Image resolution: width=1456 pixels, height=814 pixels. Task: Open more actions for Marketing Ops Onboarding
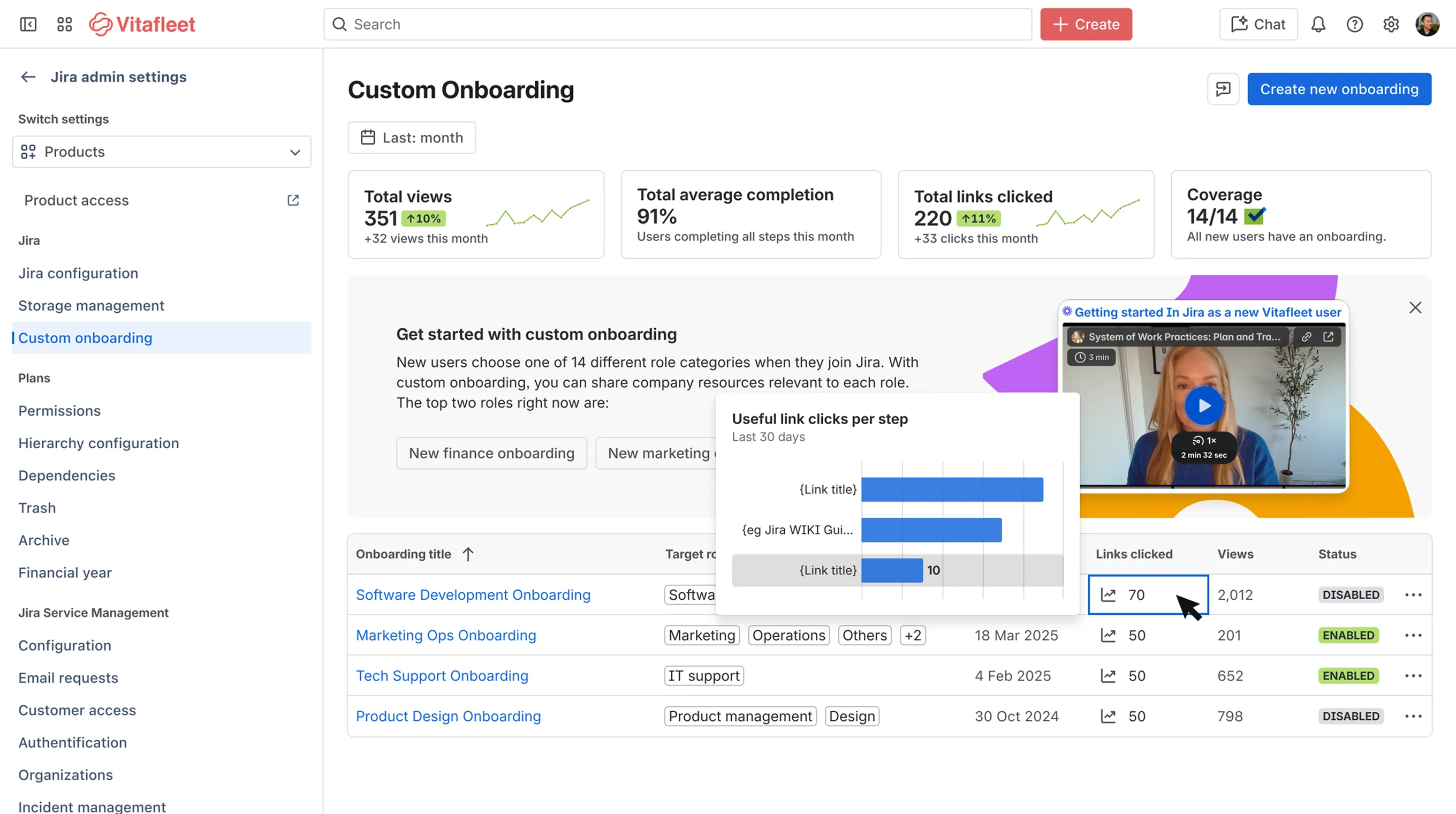pos(1413,635)
